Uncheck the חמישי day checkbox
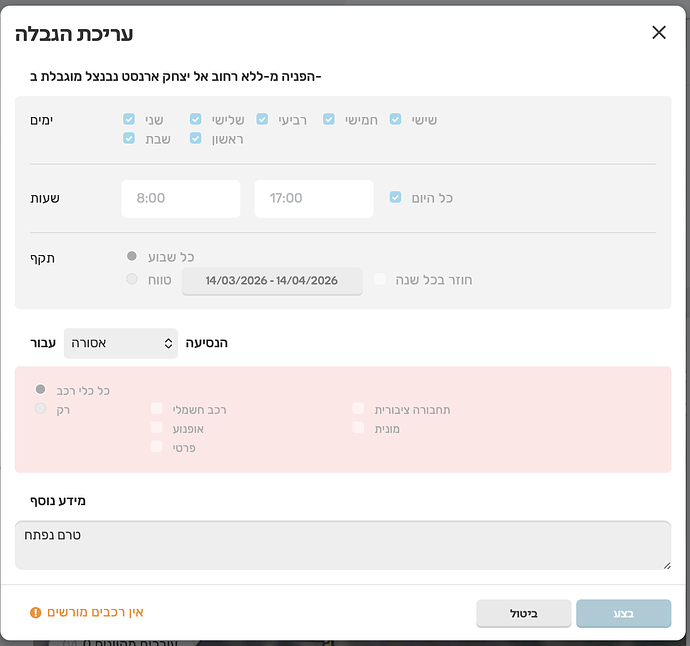690x646 pixels. [x=329, y=119]
